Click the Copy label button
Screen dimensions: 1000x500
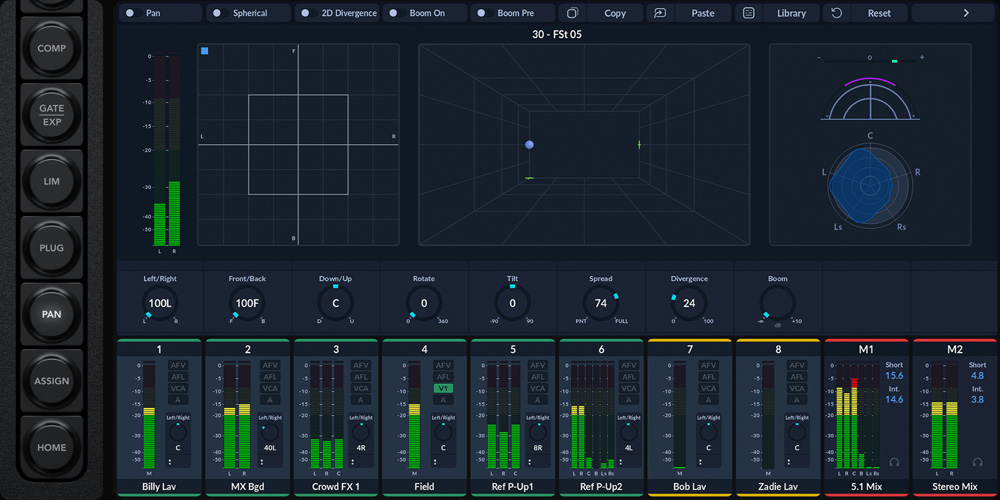click(x=615, y=13)
